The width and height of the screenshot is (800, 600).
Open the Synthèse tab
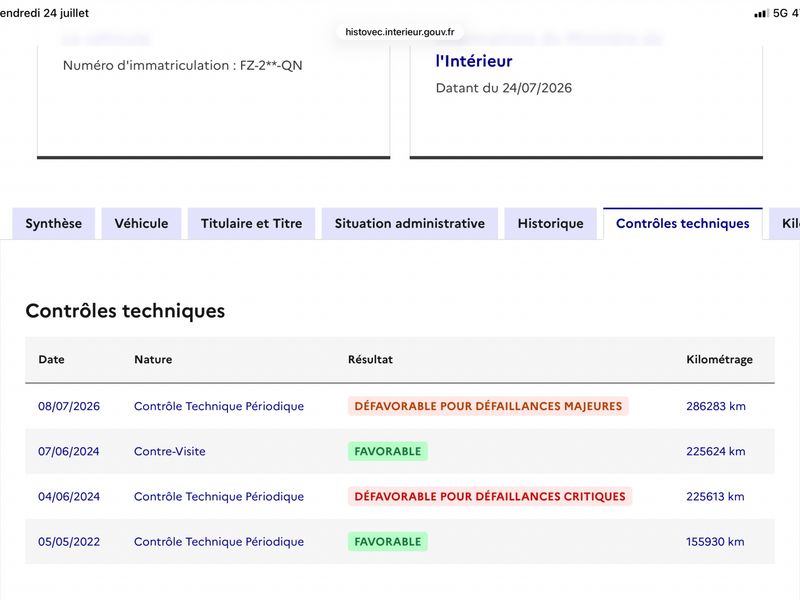(x=54, y=223)
